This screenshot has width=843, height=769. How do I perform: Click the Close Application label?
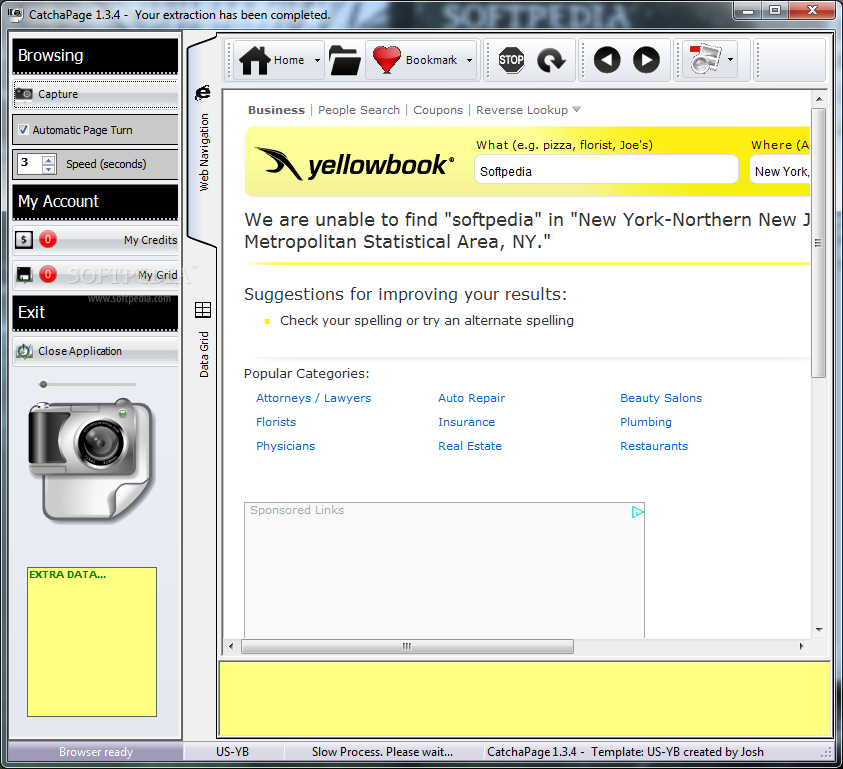(80, 351)
